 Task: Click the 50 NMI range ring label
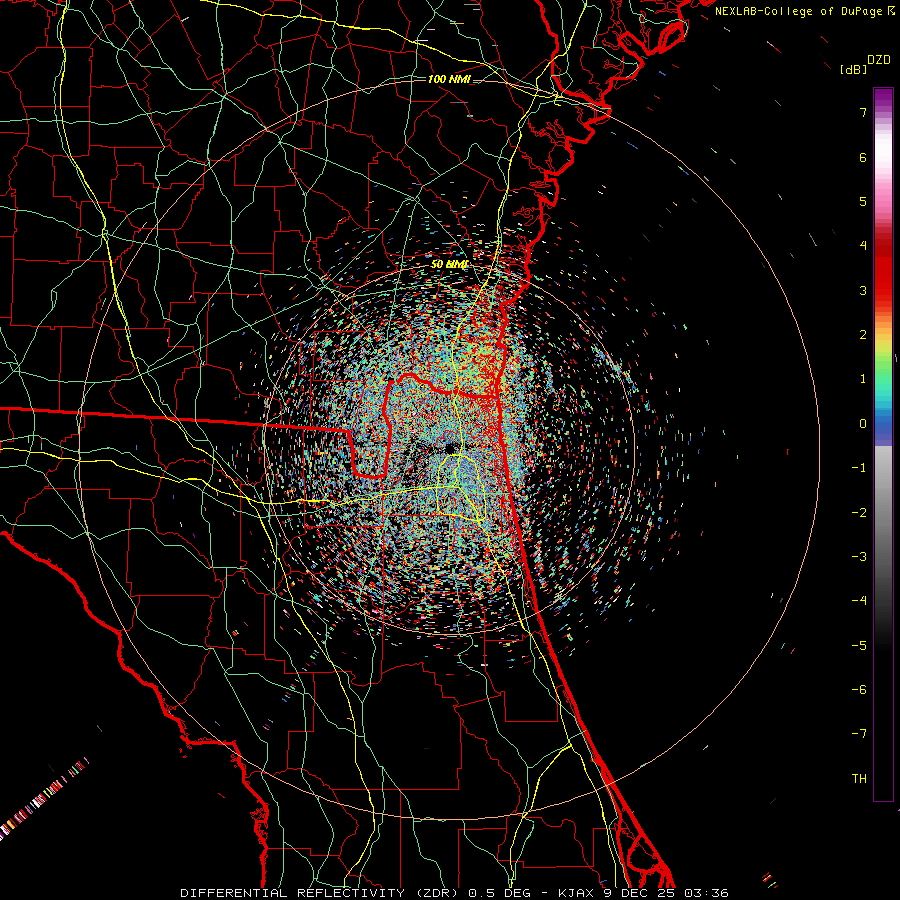tap(449, 264)
